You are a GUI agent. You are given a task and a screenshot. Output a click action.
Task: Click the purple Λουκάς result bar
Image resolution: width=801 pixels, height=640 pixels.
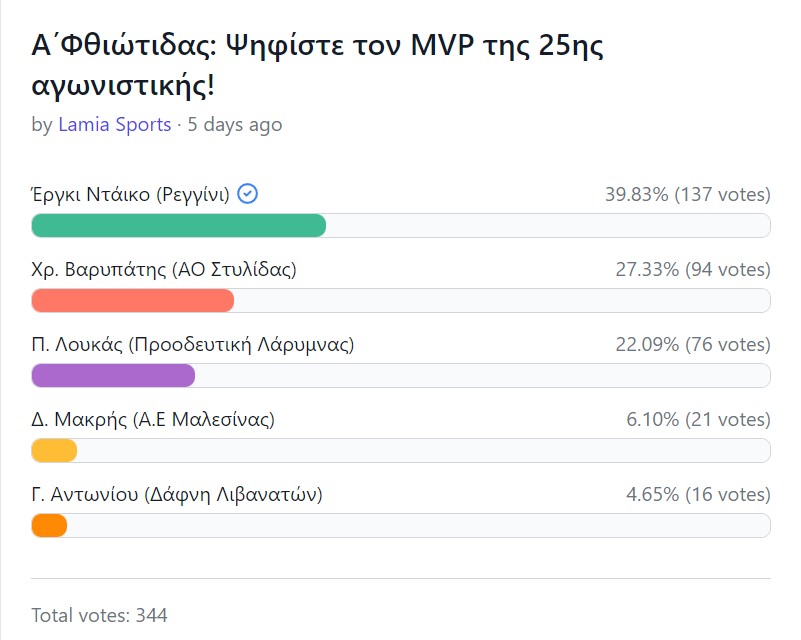(x=113, y=376)
